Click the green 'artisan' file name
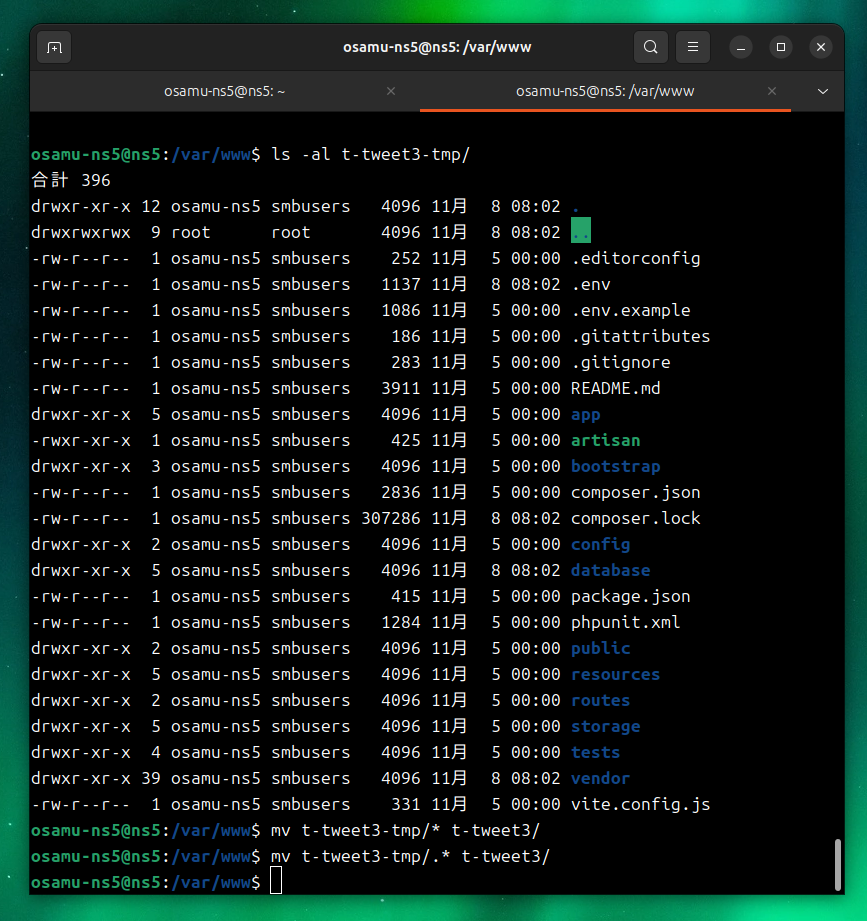This screenshot has width=867, height=921. pyautogui.click(x=605, y=440)
